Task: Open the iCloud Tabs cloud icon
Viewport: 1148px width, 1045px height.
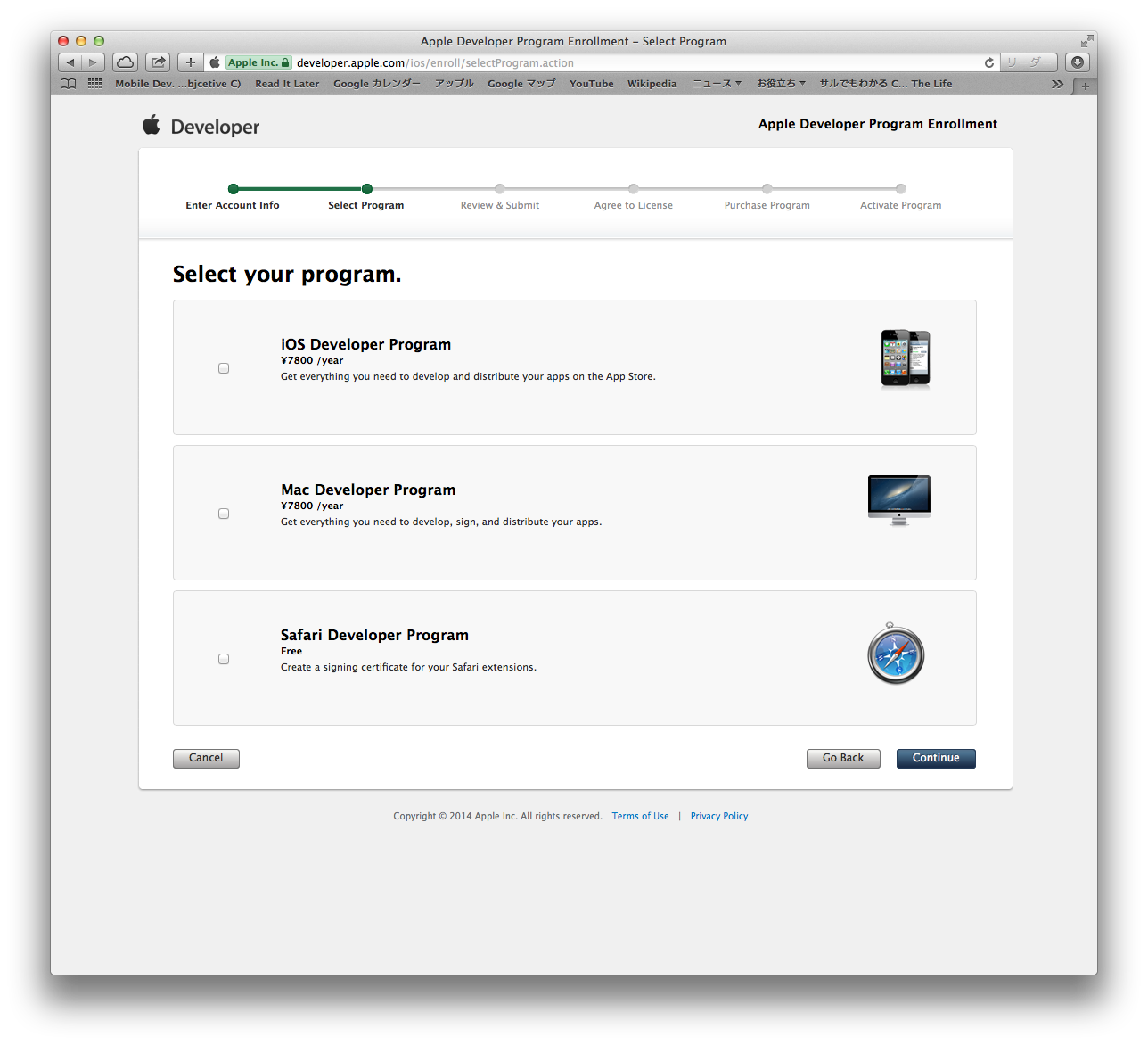Action: tap(126, 62)
